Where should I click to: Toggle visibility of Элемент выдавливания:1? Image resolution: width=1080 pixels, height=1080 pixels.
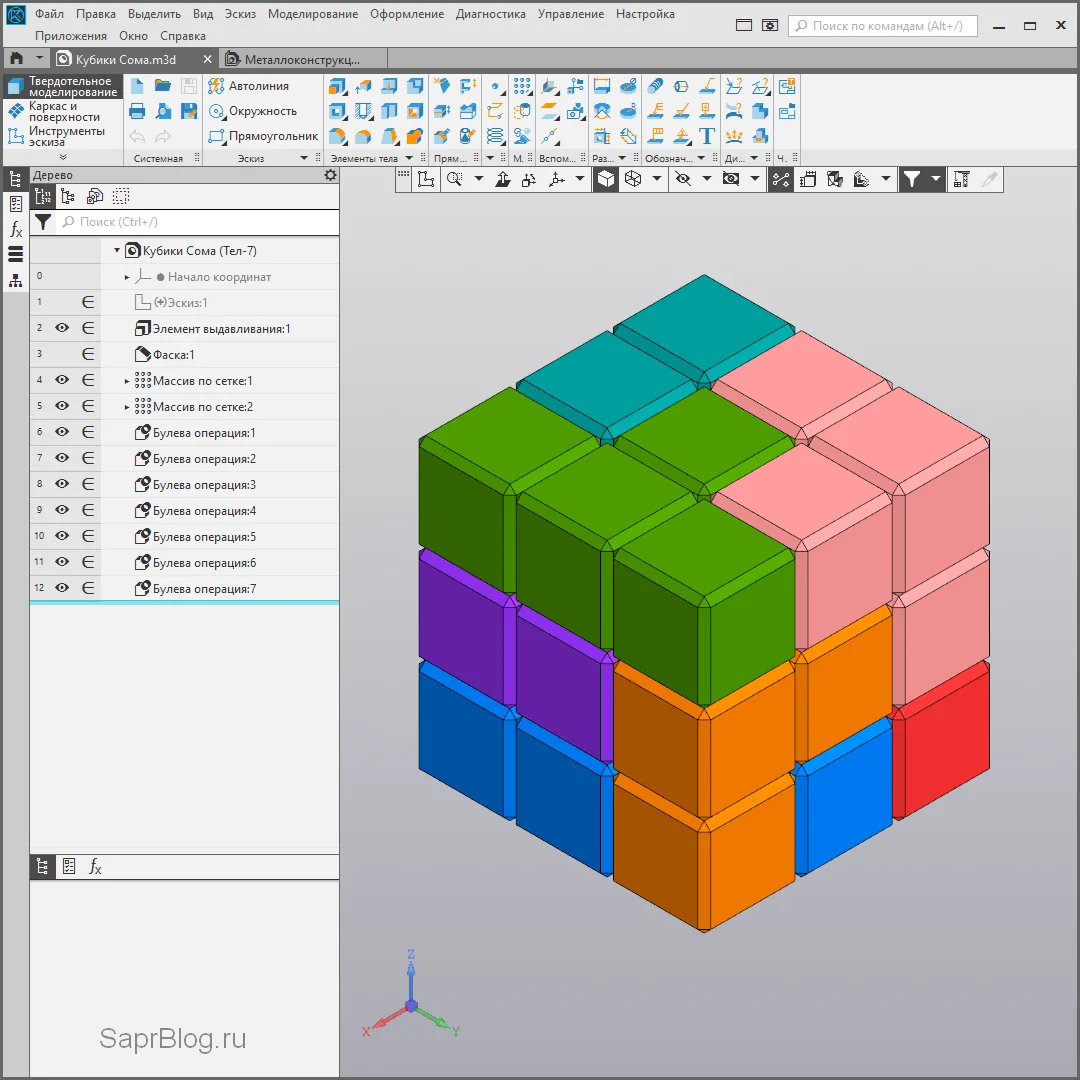[x=62, y=328]
